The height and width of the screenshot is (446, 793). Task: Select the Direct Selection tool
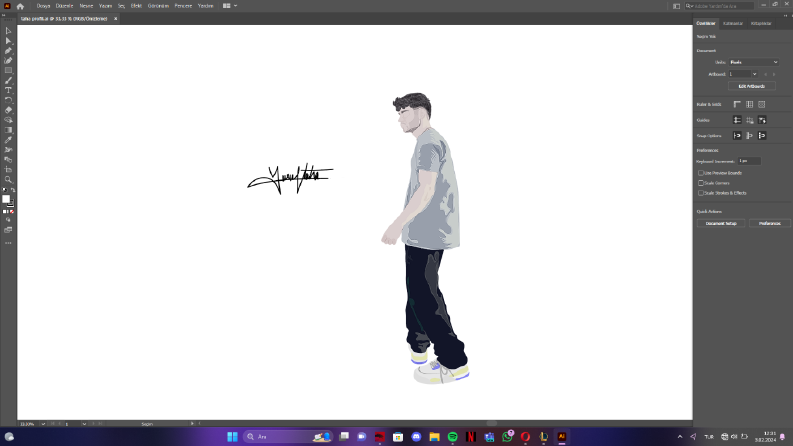click(8, 41)
